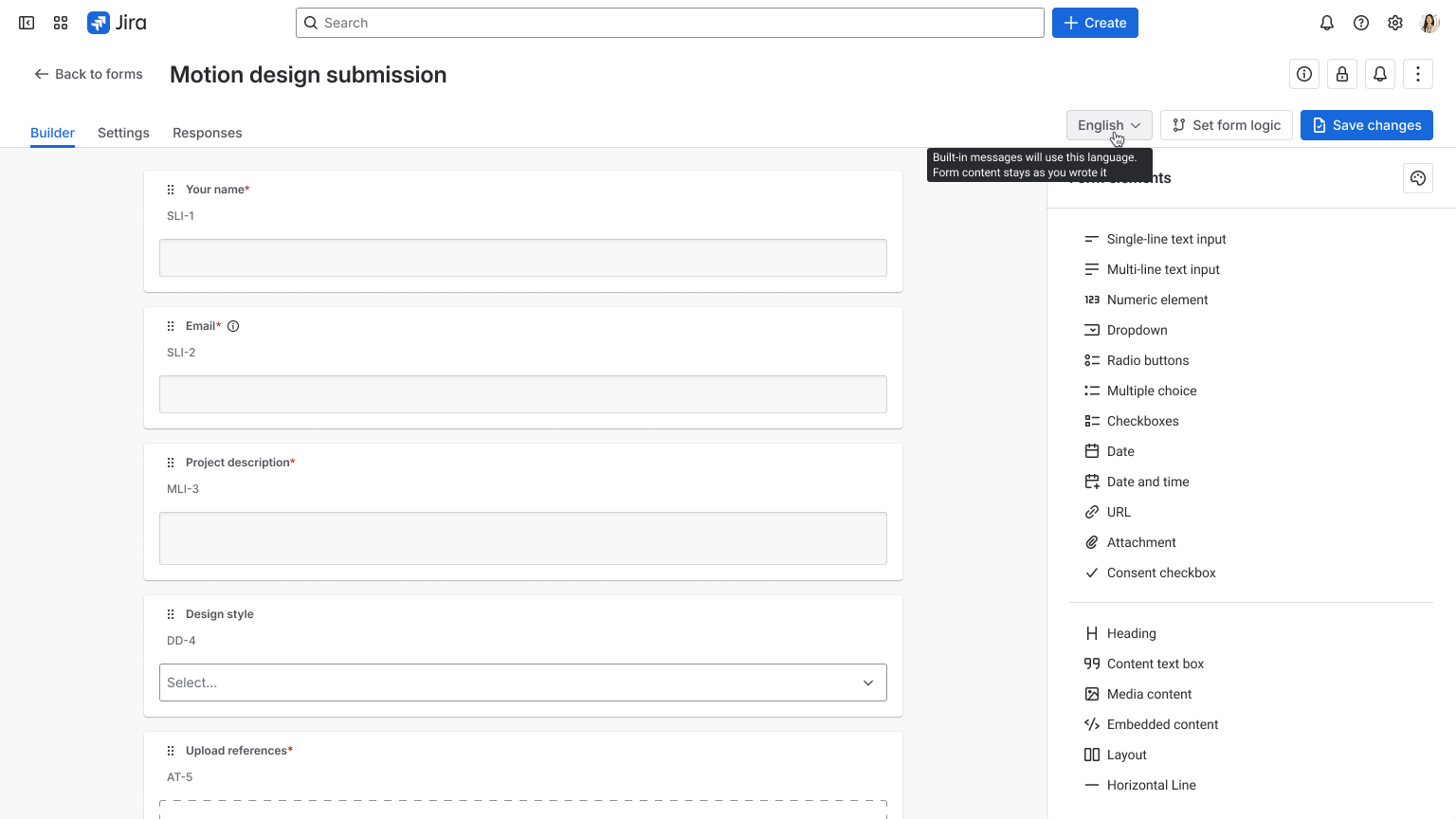
Task: Grab the Upload references drag handle
Action: [171, 751]
